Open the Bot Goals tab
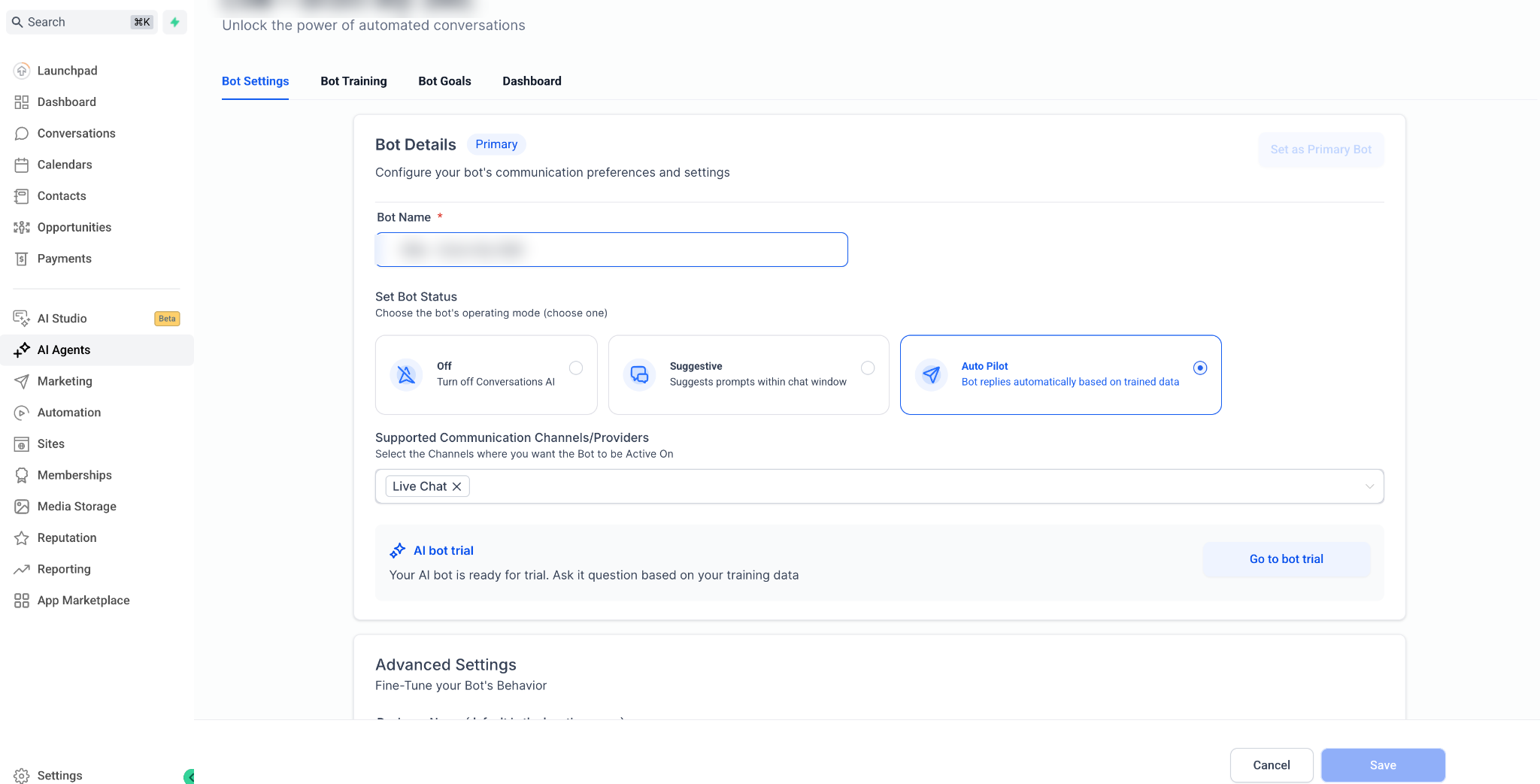 click(444, 81)
